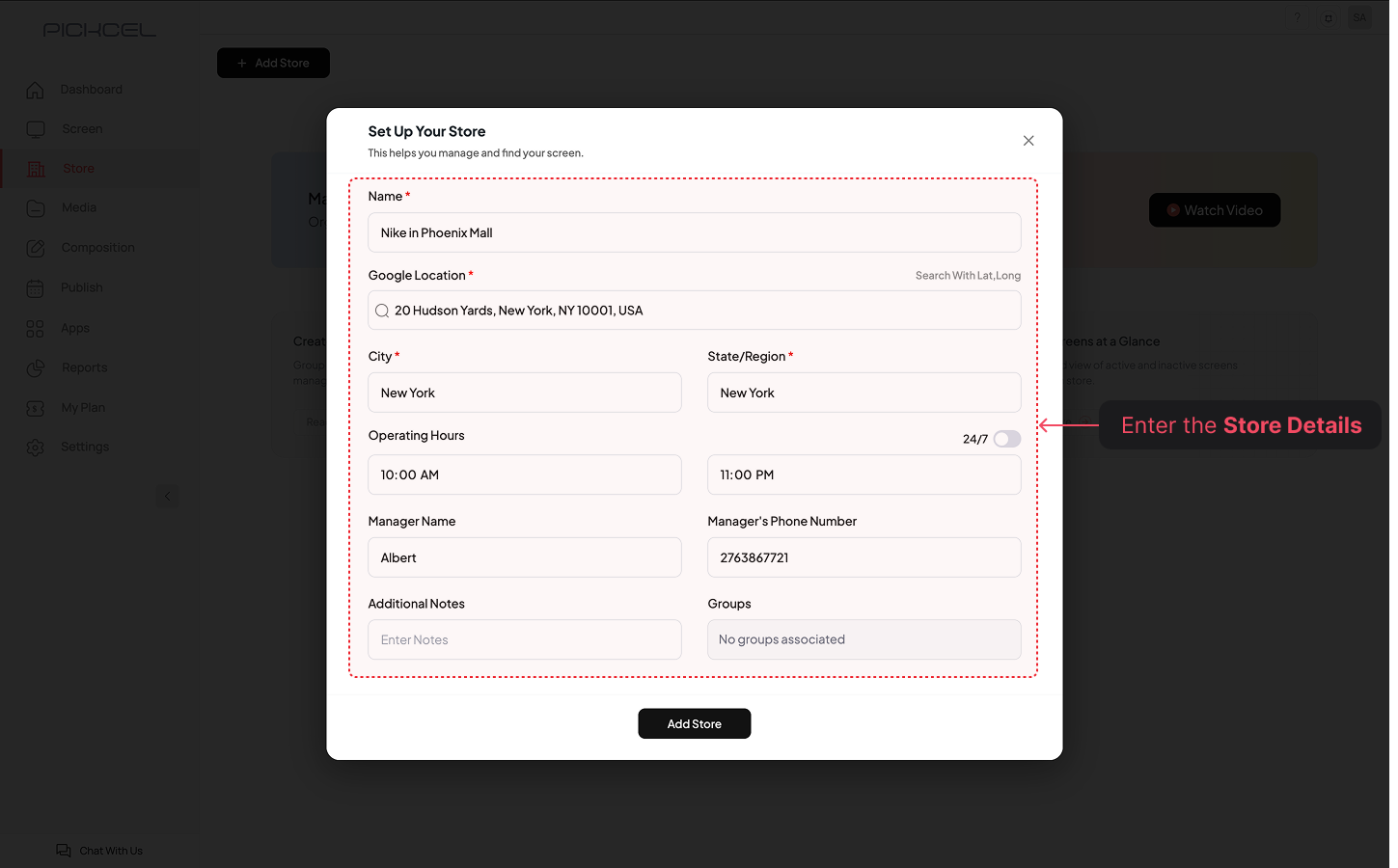
Task: Click the Dashboard home icon in sidebar
Action: [36, 90]
